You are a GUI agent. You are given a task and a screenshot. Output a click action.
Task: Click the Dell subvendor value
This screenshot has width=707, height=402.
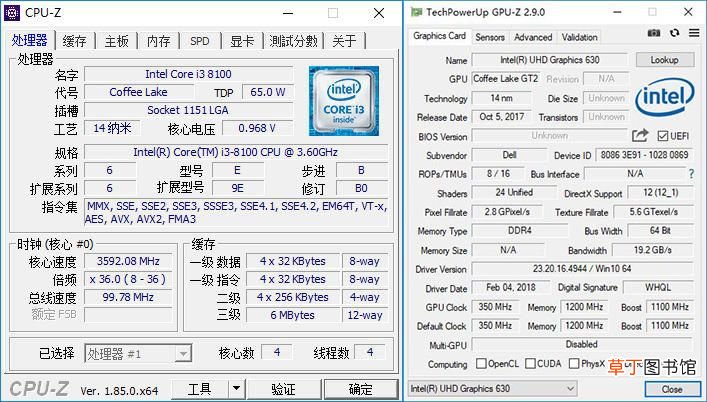pyautogui.click(x=510, y=155)
